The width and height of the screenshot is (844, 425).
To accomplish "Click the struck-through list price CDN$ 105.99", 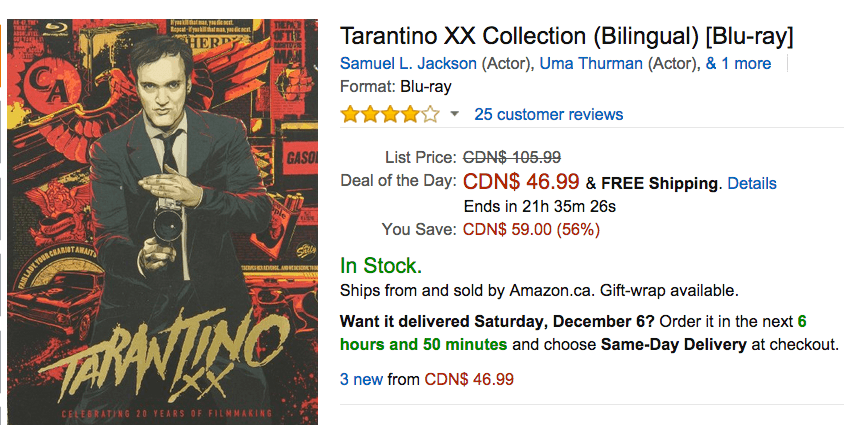I will coord(512,158).
